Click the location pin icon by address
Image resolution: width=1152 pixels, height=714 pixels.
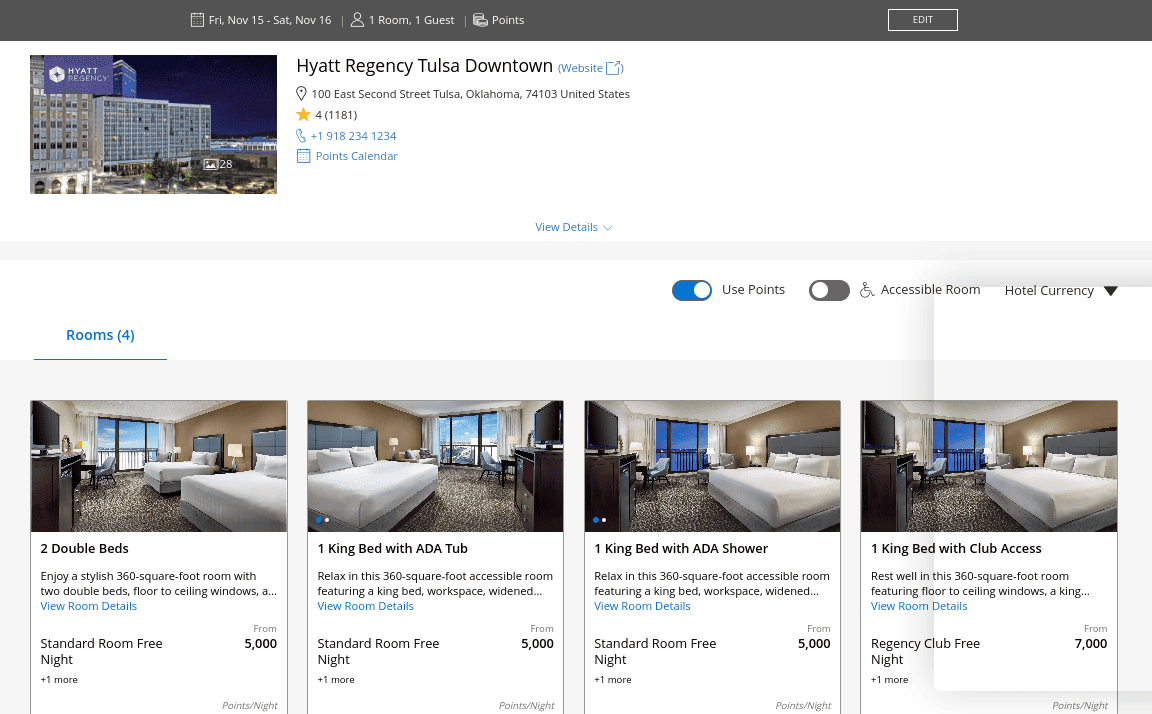pyautogui.click(x=301, y=93)
